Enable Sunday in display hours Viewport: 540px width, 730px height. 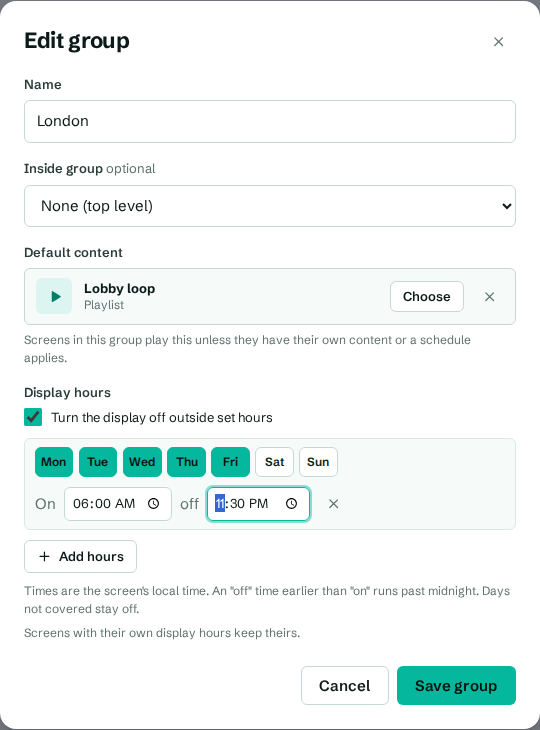318,462
